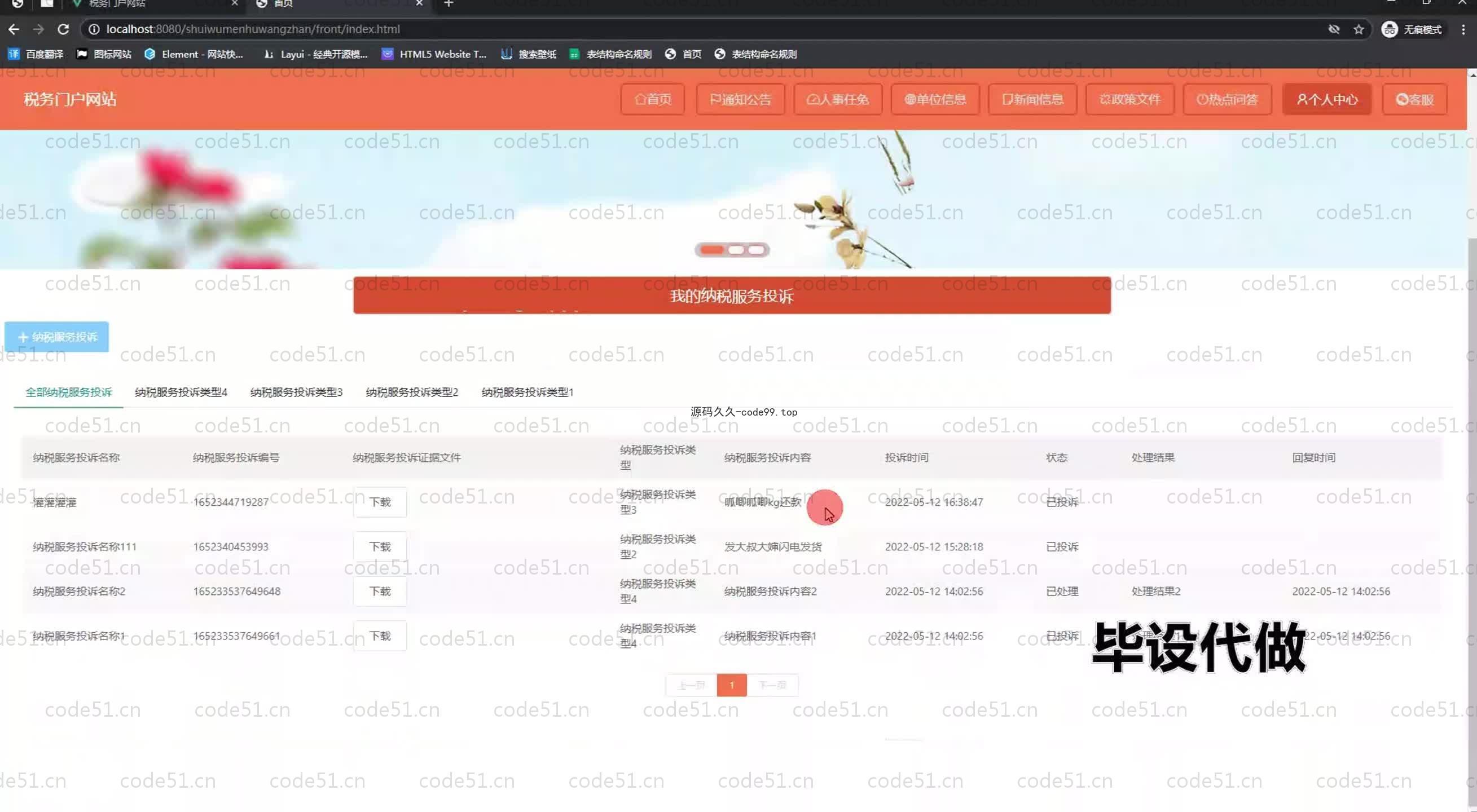Click the site info icon in address bar
Image resolution: width=1477 pixels, height=812 pixels.
[x=94, y=29]
